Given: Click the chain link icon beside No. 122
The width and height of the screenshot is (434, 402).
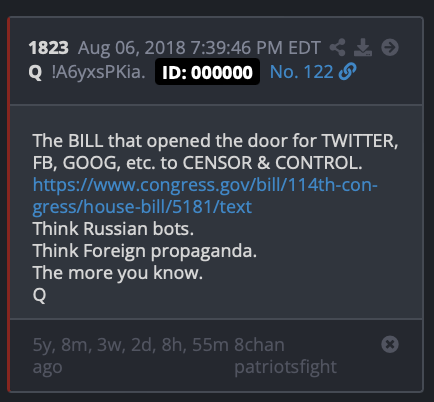Looking at the screenshot, I should coord(347,72).
